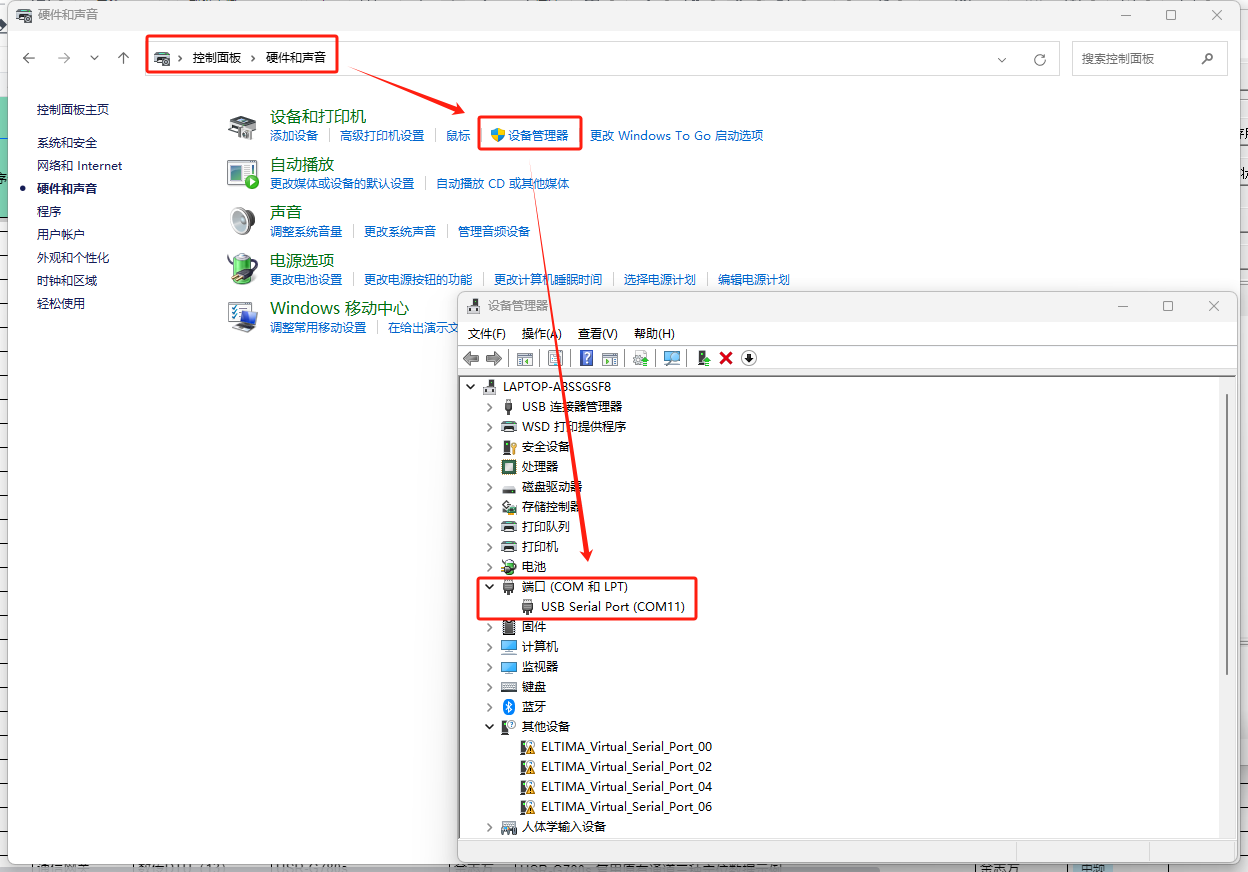Image resolution: width=1248 pixels, height=872 pixels.
Task: Click the update device driver toolbar icon
Action: point(641,358)
